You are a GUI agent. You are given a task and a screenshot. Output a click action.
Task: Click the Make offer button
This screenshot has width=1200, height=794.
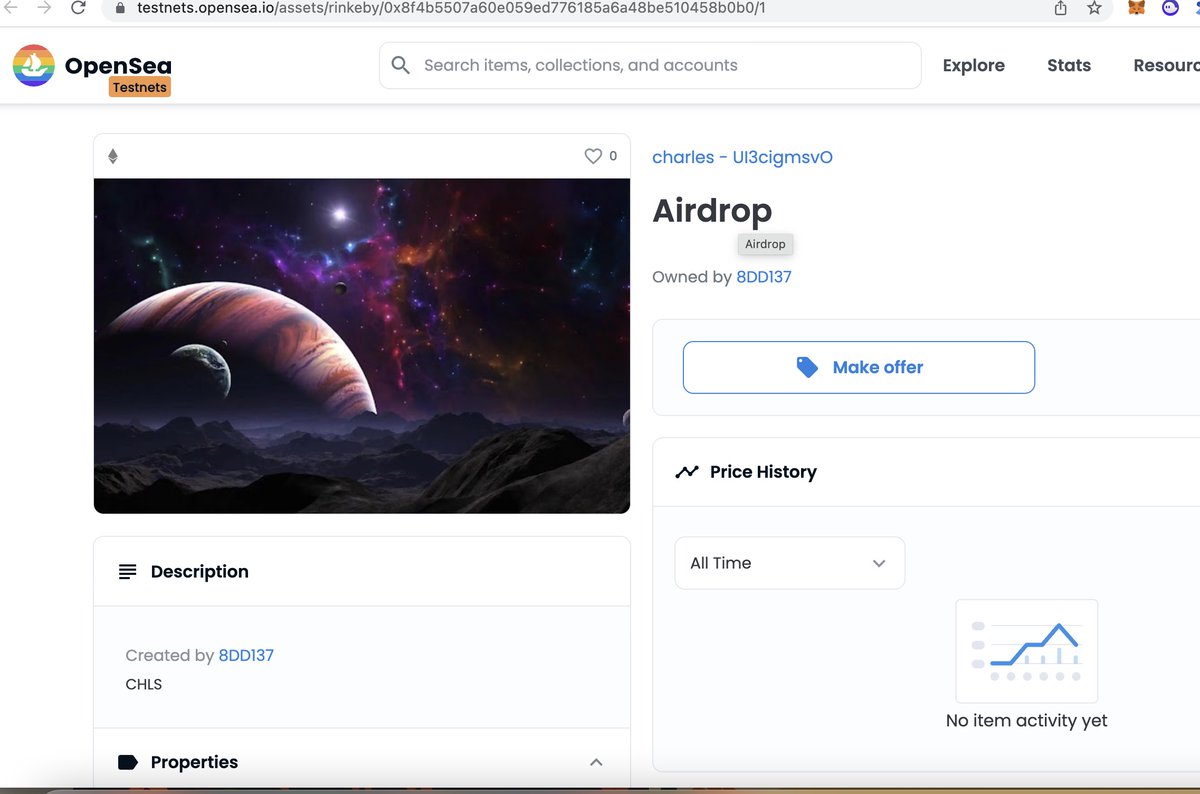[x=859, y=367]
